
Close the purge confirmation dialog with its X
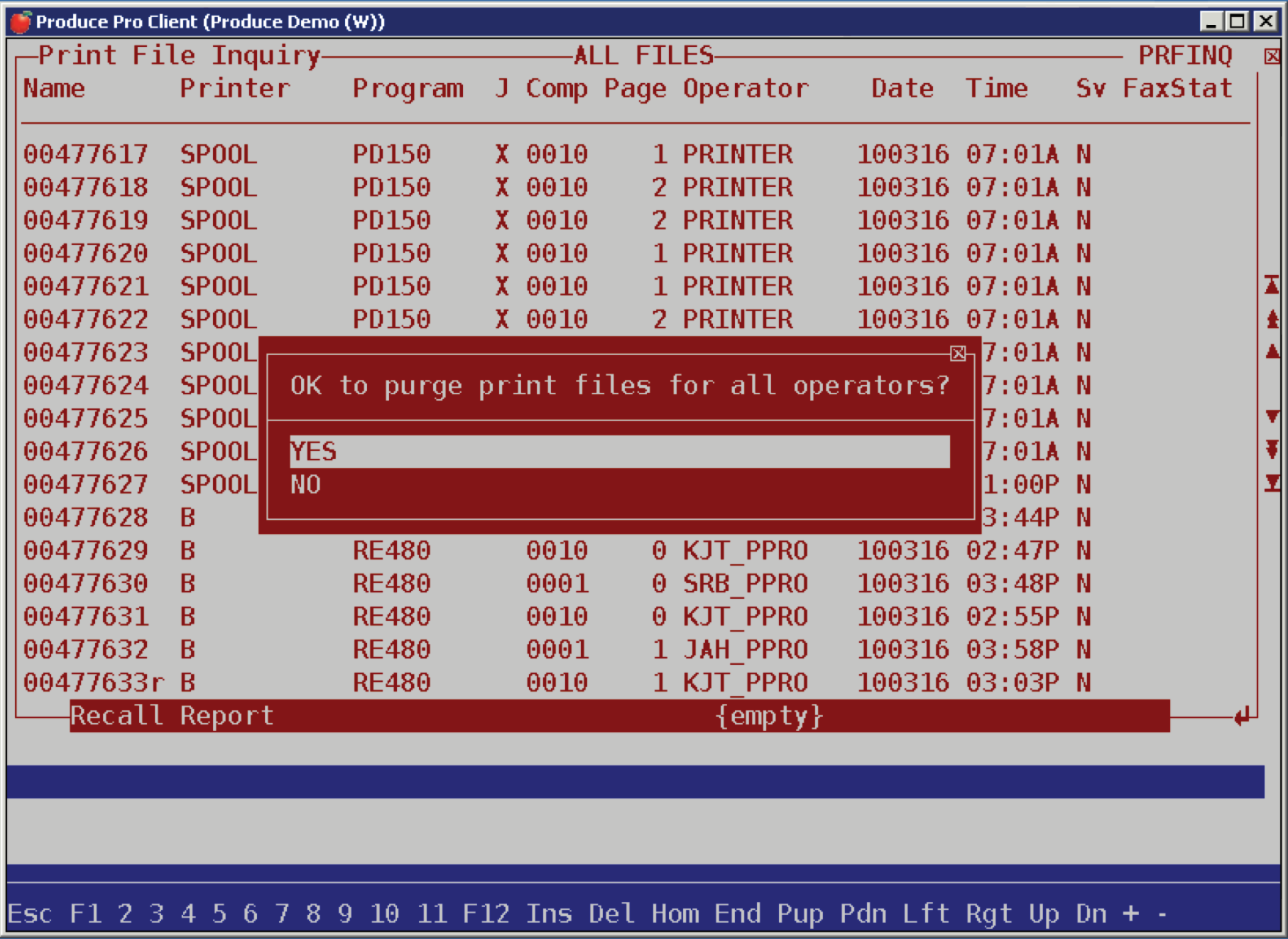pyautogui.click(x=958, y=353)
